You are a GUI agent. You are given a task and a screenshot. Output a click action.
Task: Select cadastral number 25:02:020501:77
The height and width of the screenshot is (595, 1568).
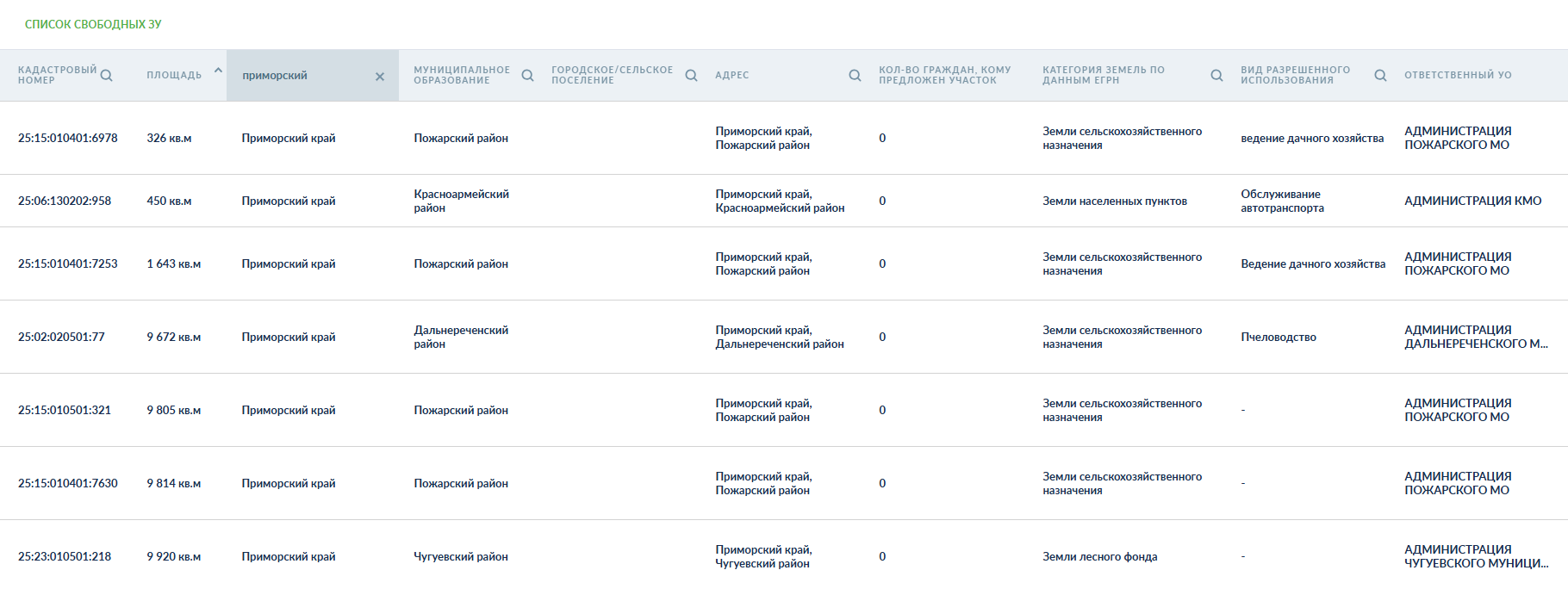[61, 337]
